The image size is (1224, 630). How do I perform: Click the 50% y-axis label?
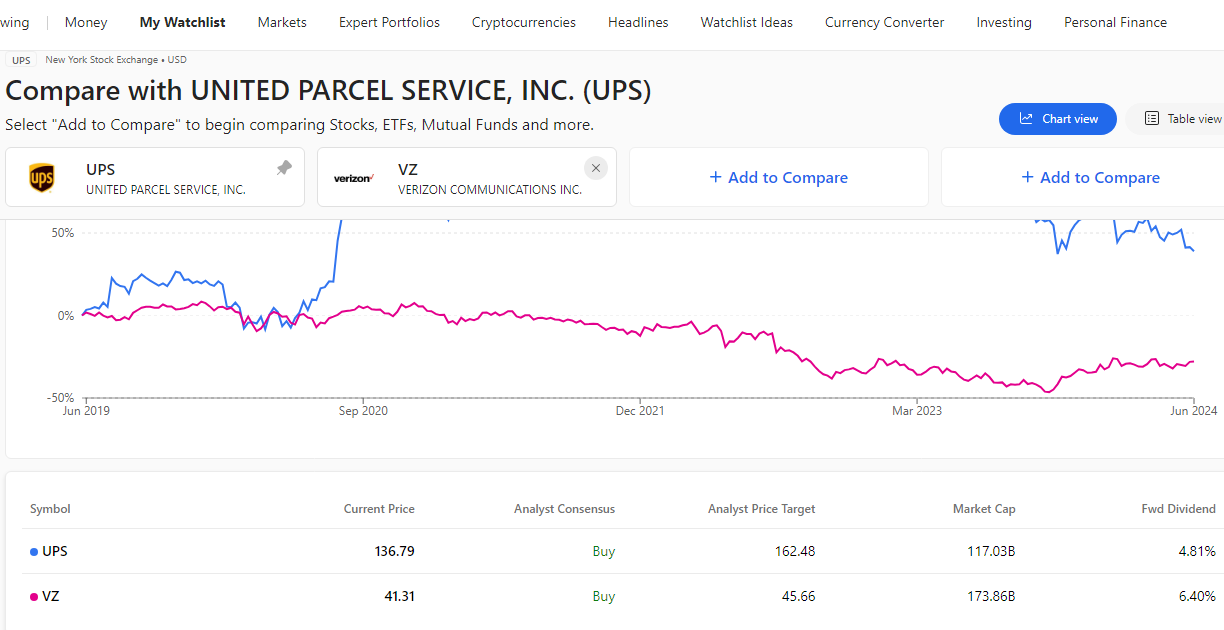tap(62, 233)
